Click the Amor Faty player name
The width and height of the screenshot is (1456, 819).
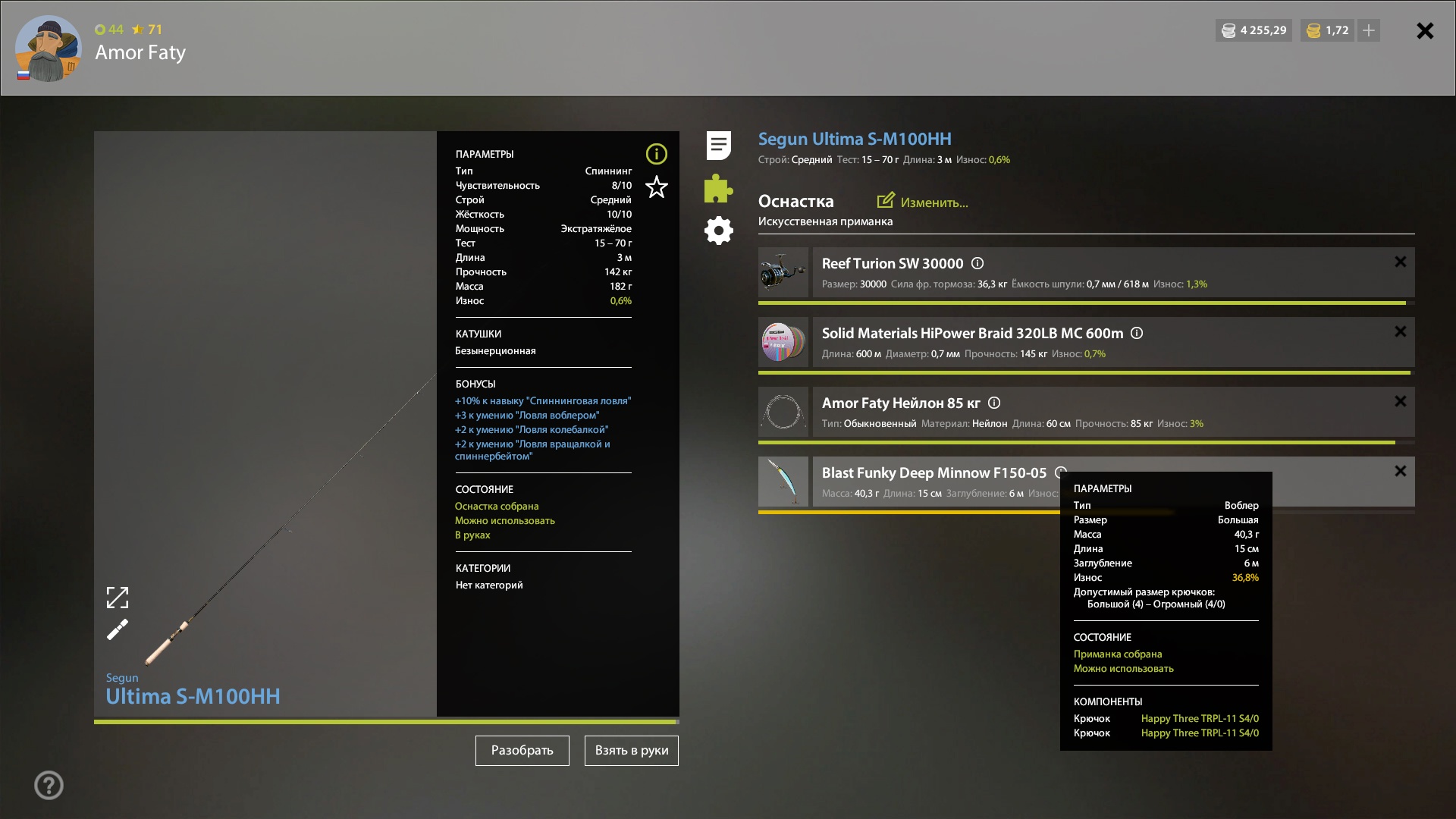[140, 52]
